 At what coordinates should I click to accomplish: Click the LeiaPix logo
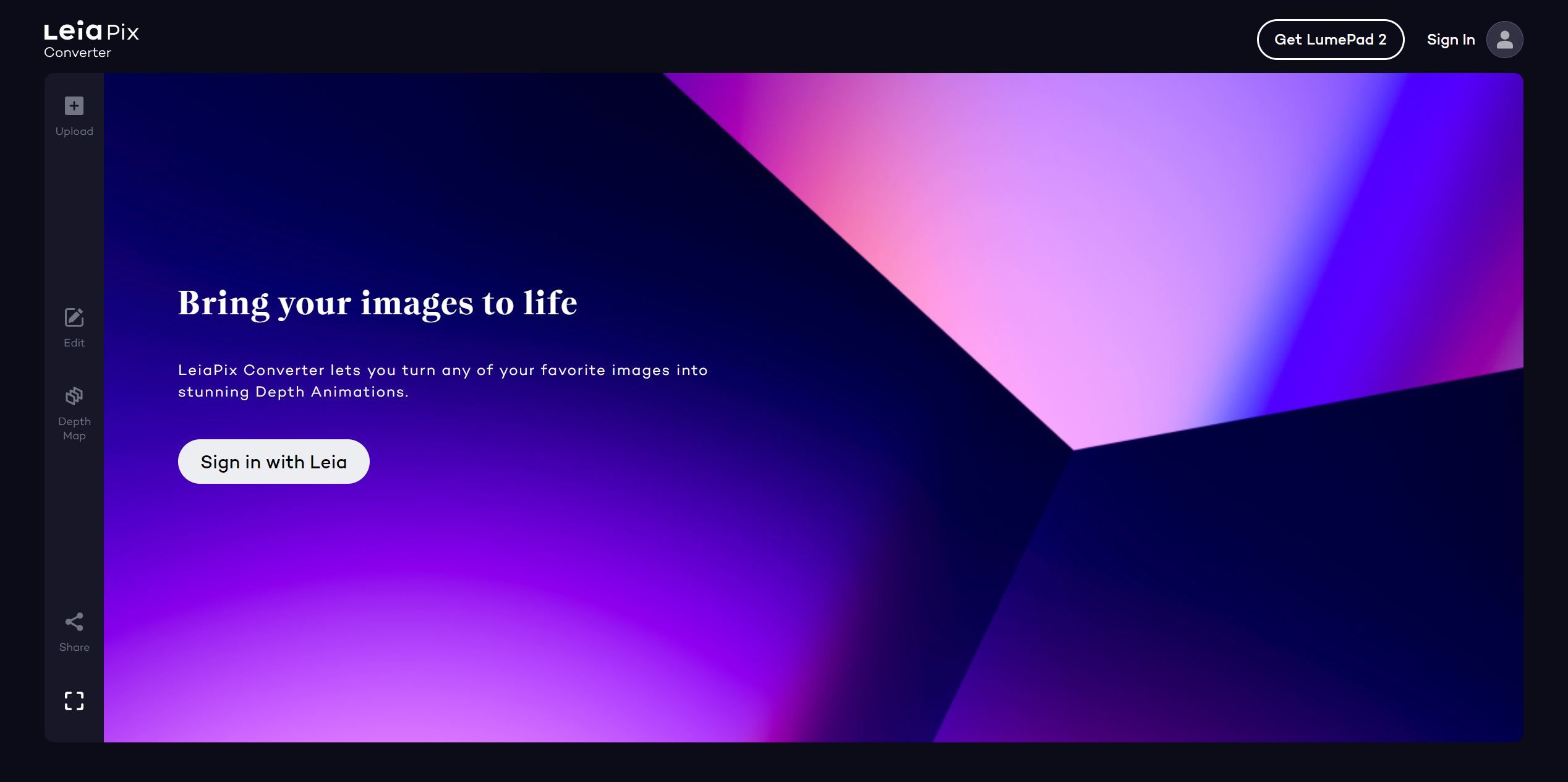[x=91, y=32]
